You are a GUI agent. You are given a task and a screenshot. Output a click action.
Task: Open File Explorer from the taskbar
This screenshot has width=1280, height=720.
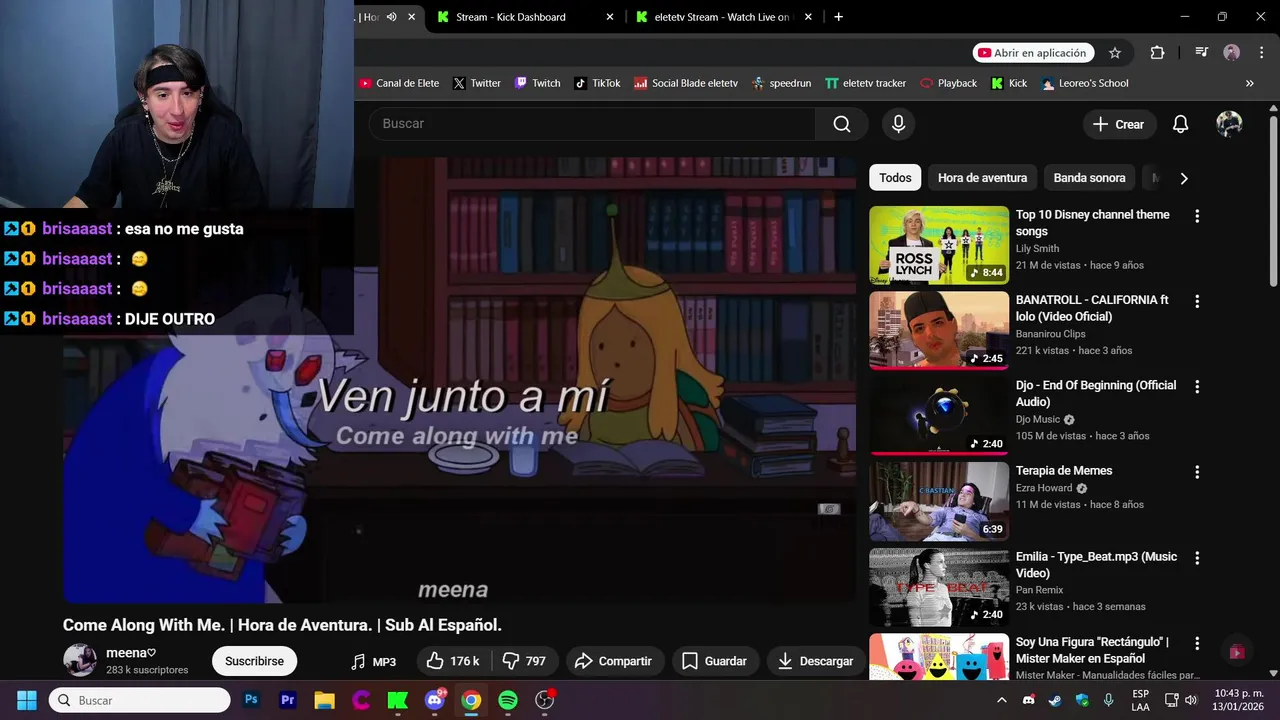tap(325, 700)
